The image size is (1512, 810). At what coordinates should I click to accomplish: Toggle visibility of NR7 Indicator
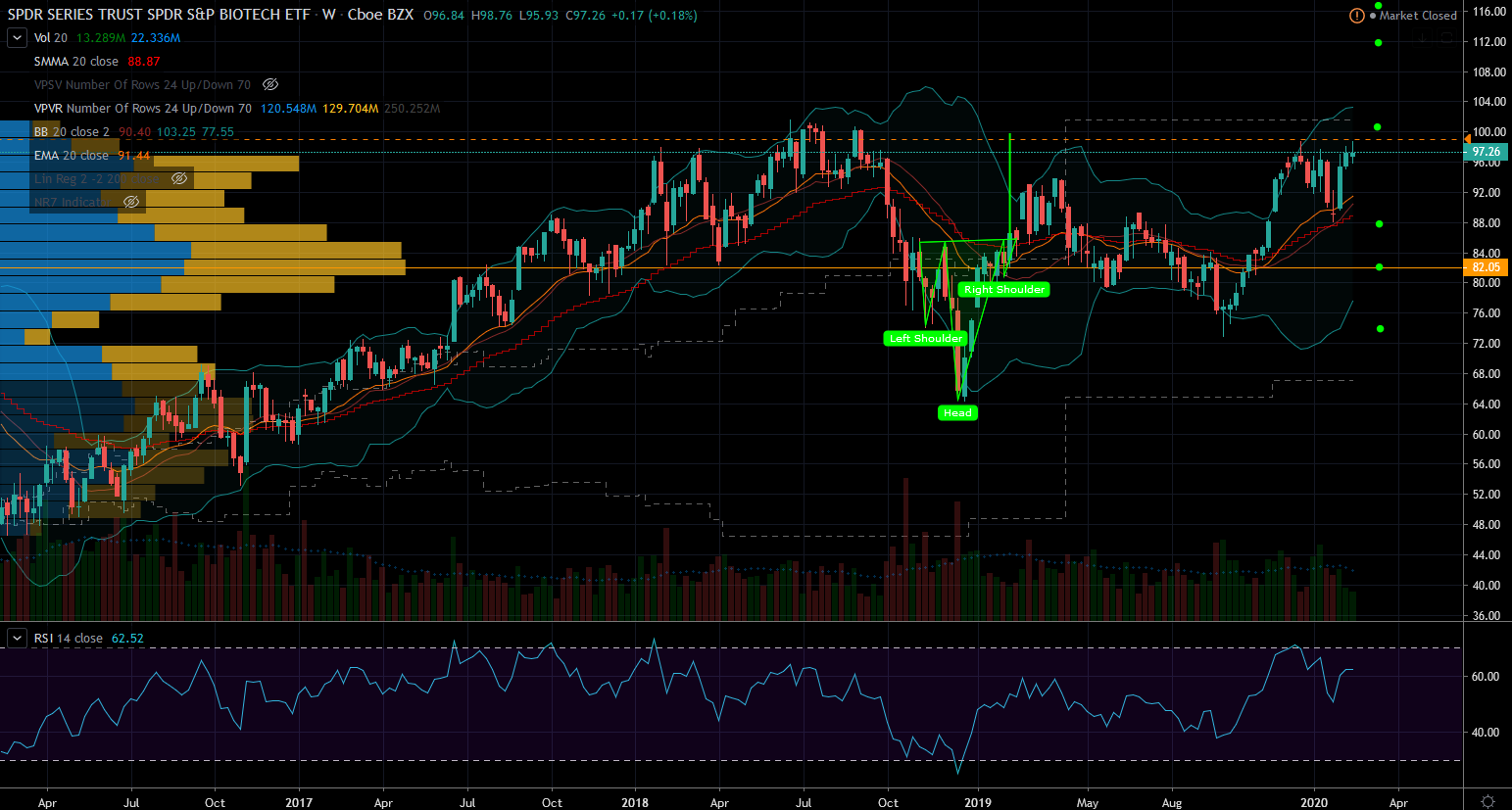tap(131, 203)
